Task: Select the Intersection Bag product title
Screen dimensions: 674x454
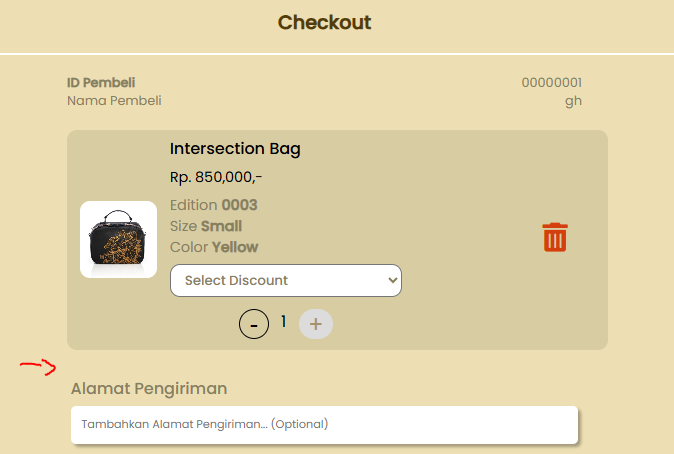Action: tap(235, 149)
